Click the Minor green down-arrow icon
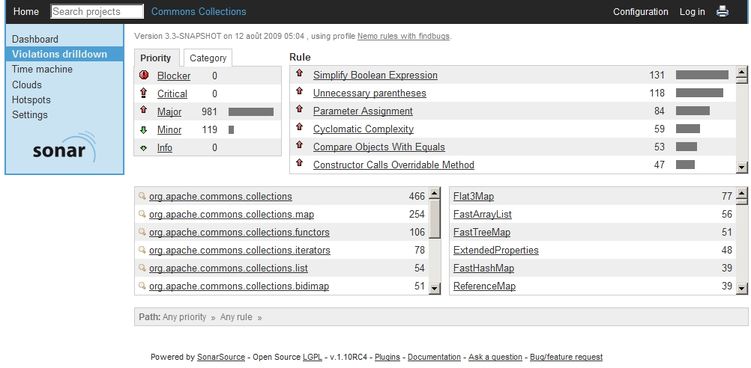Viewport: 751px width, 368px height. coord(143,130)
